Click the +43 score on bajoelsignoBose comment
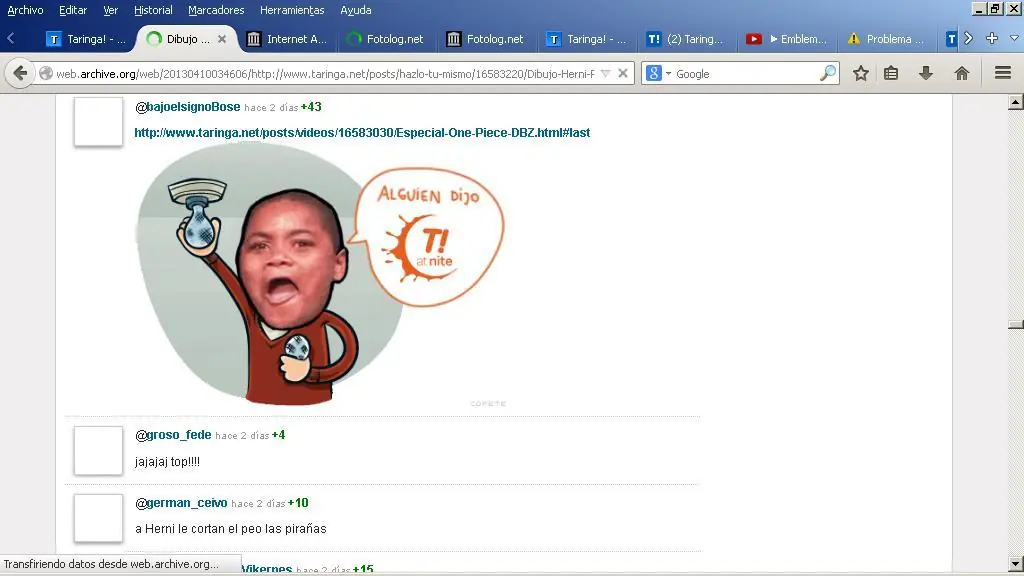This screenshot has height=576, width=1024. click(311, 107)
